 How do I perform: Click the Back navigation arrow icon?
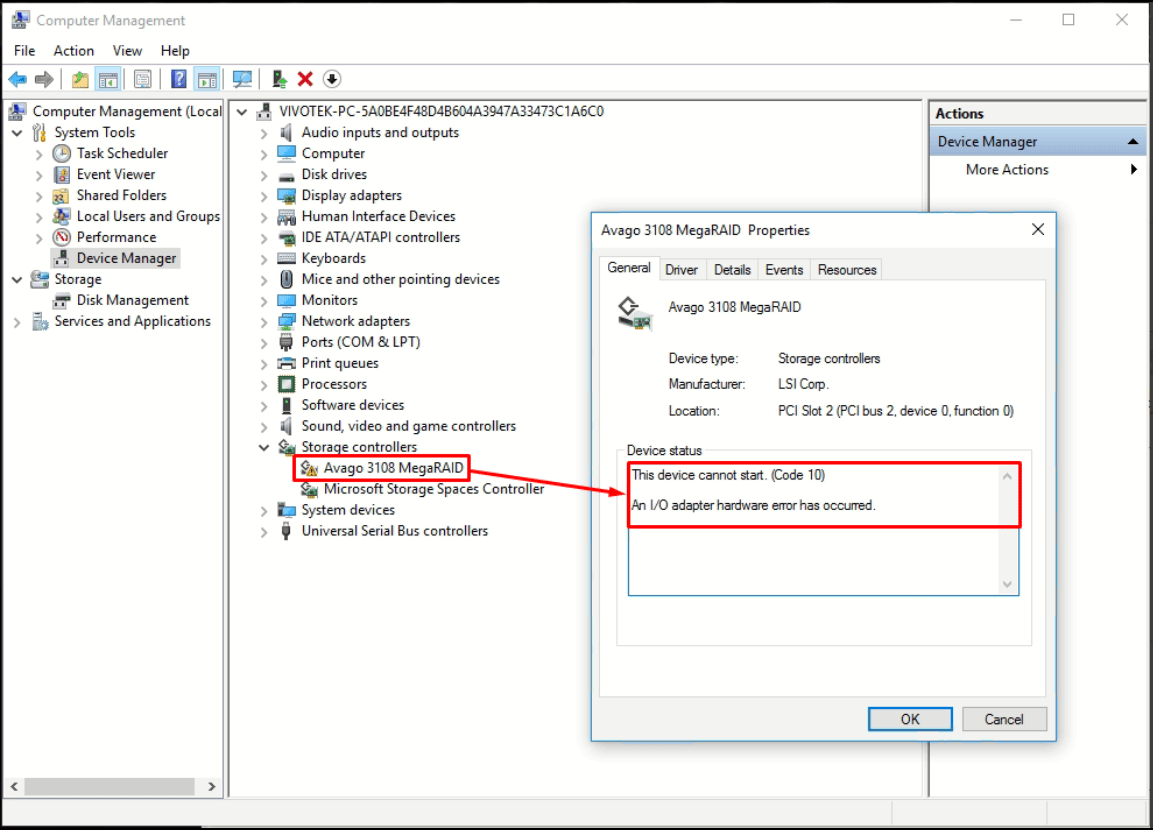coord(17,79)
